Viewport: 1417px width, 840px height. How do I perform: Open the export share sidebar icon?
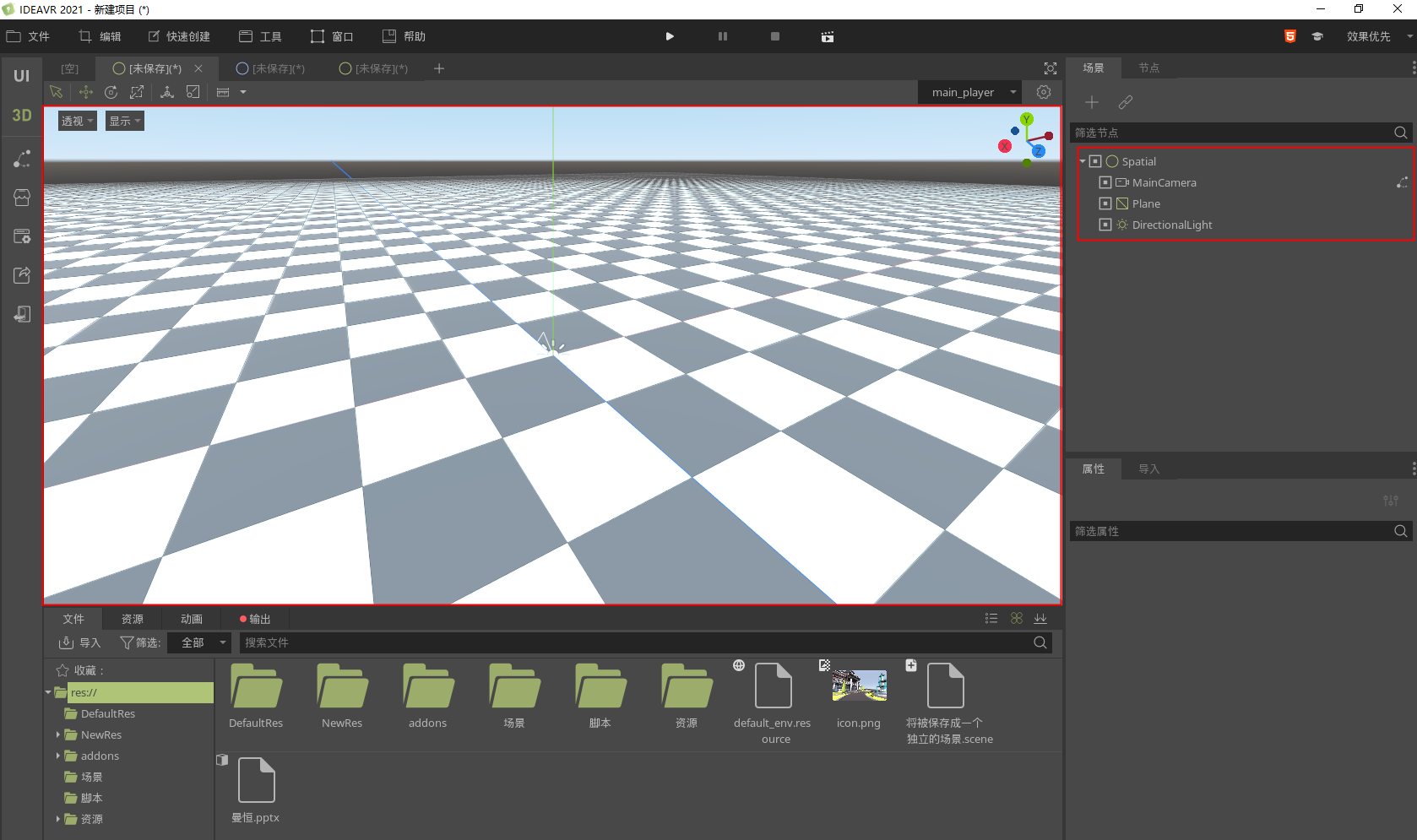click(x=22, y=275)
